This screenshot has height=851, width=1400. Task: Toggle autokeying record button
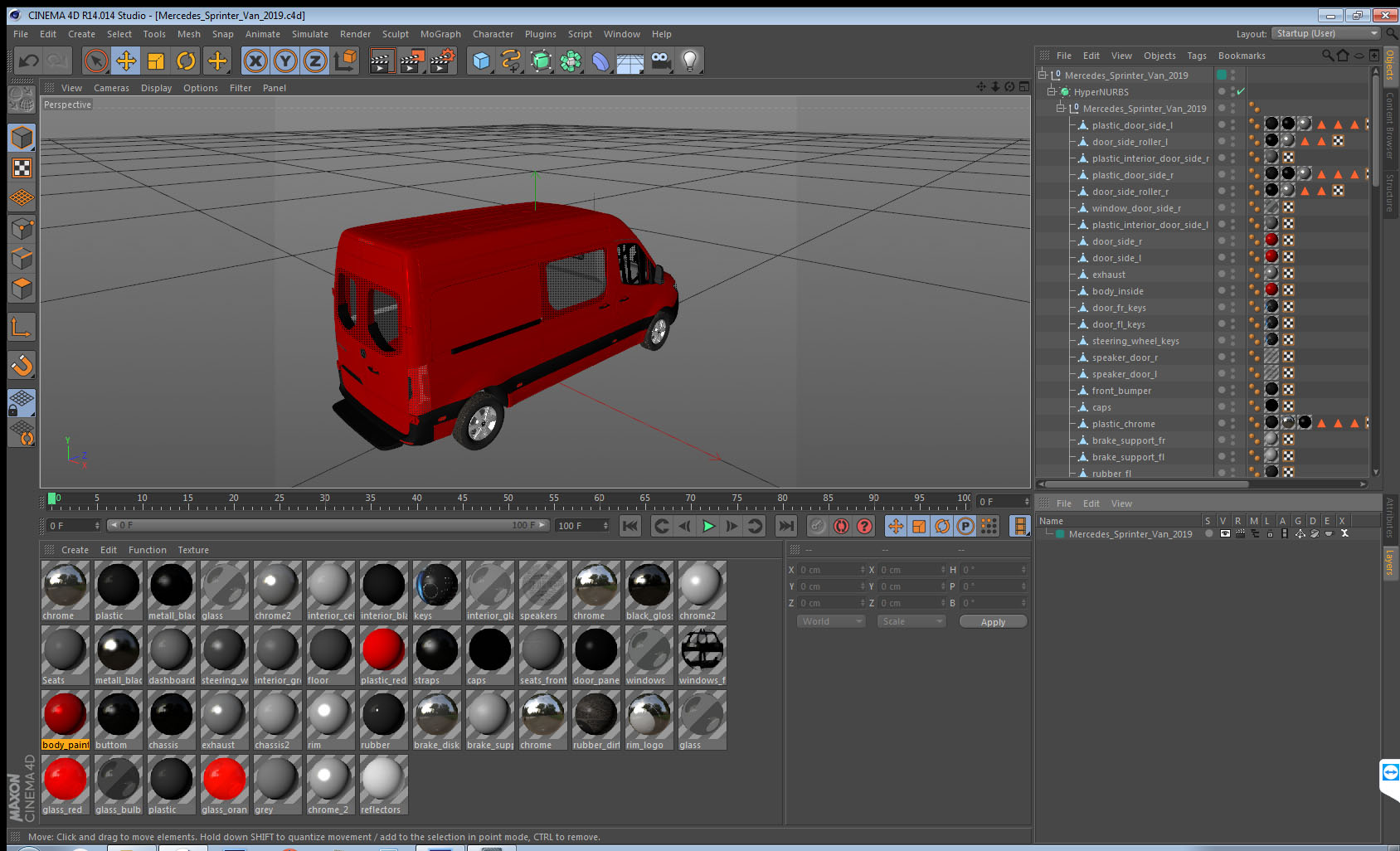(841, 526)
